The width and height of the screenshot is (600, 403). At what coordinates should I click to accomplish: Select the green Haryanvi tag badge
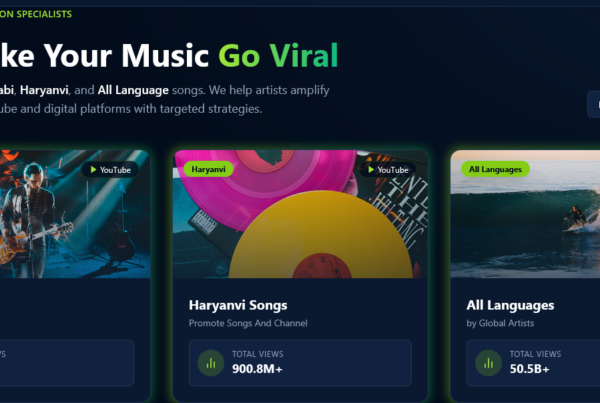click(x=209, y=169)
